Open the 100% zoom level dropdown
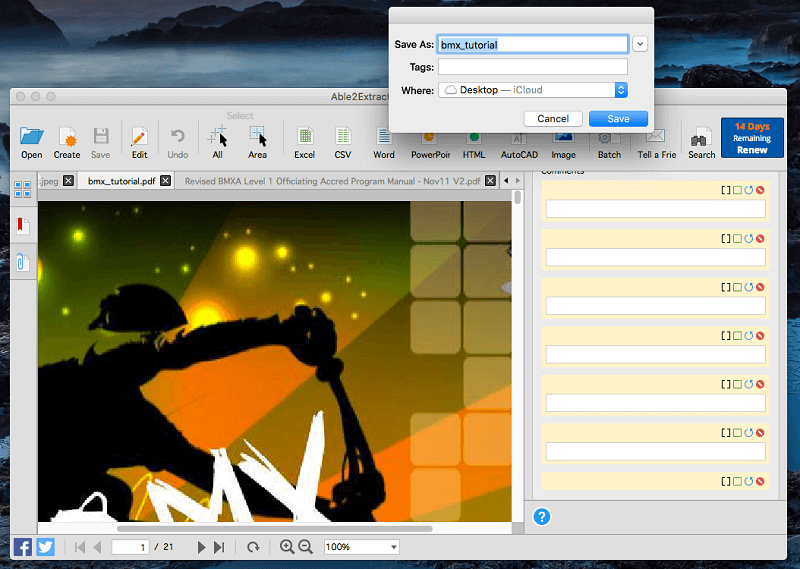This screenshot has height=569, width=800. 361,547
